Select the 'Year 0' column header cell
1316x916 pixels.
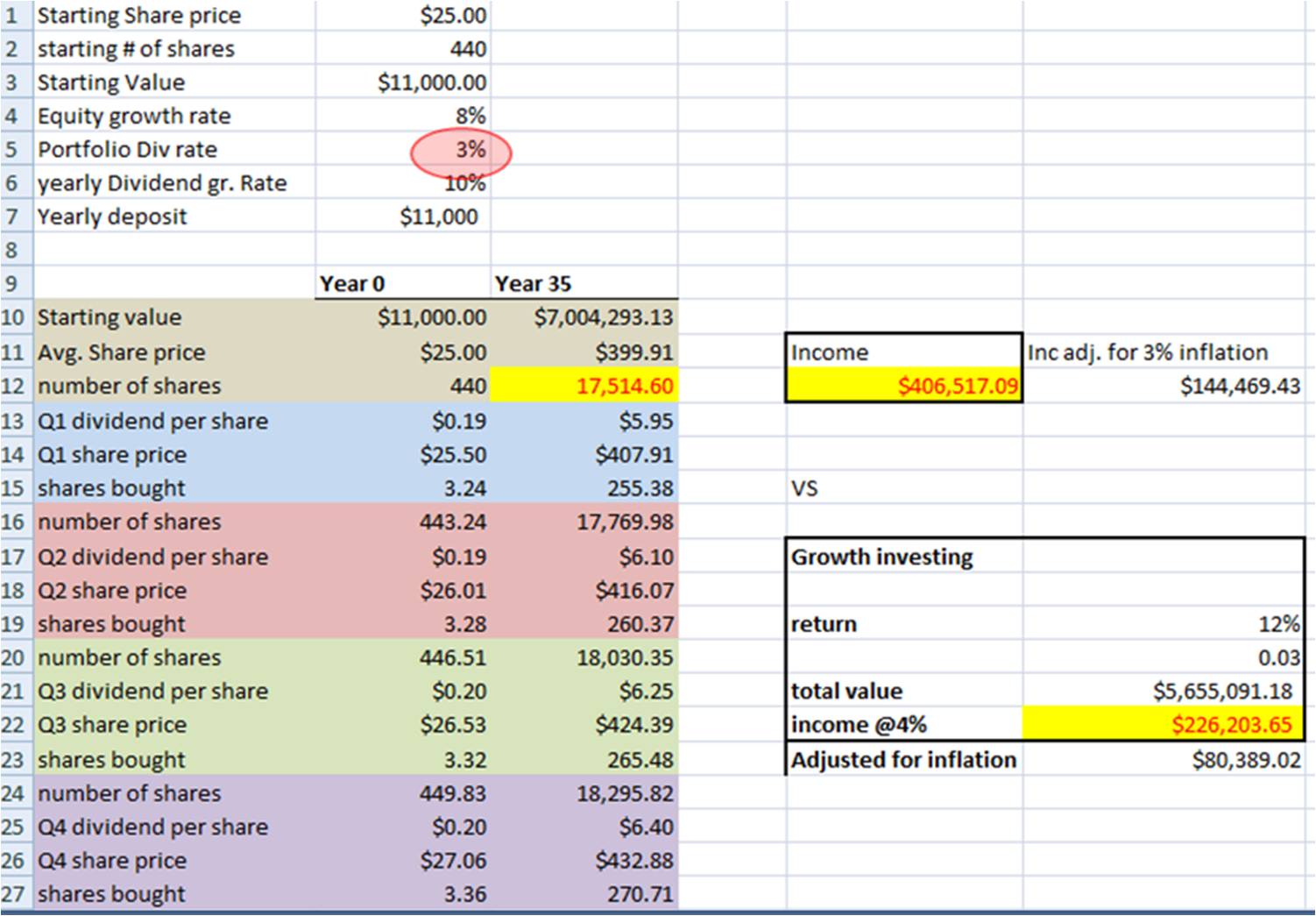click(403, 283)
